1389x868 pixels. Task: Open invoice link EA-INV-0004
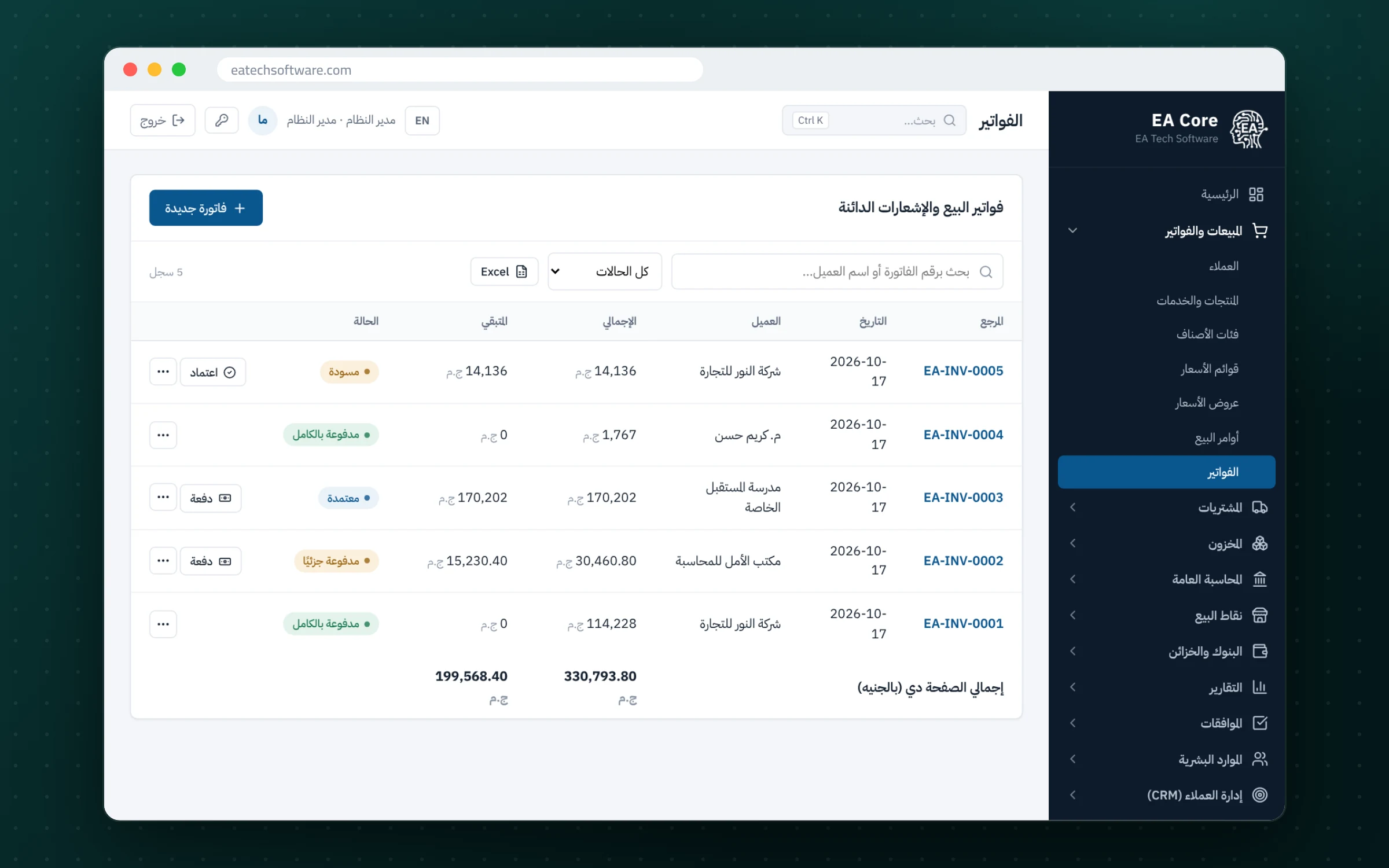963,435
